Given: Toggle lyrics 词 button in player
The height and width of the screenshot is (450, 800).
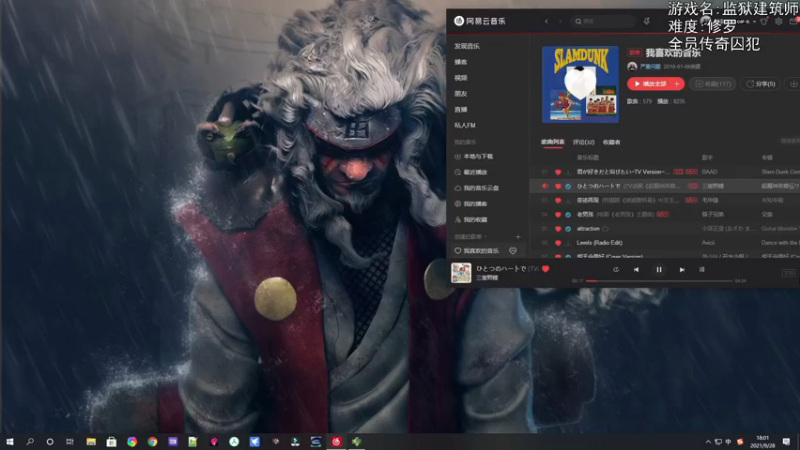Looking at the screenshot, I should click(702, 269).
